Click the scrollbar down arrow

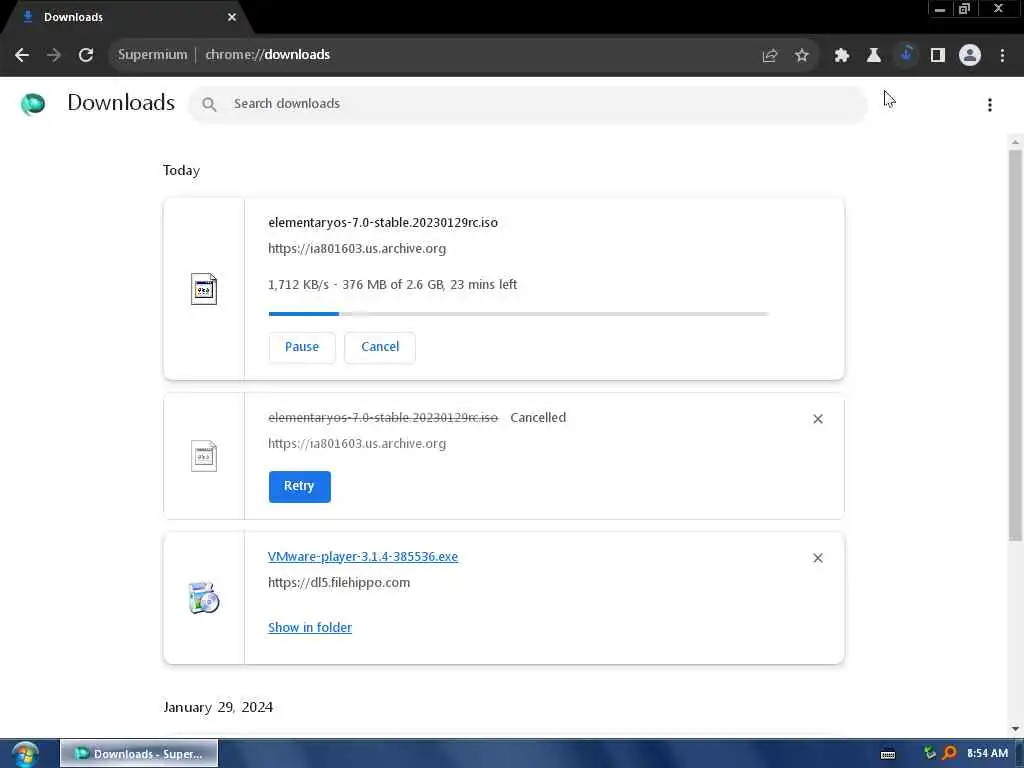[x=1015, y=728]
